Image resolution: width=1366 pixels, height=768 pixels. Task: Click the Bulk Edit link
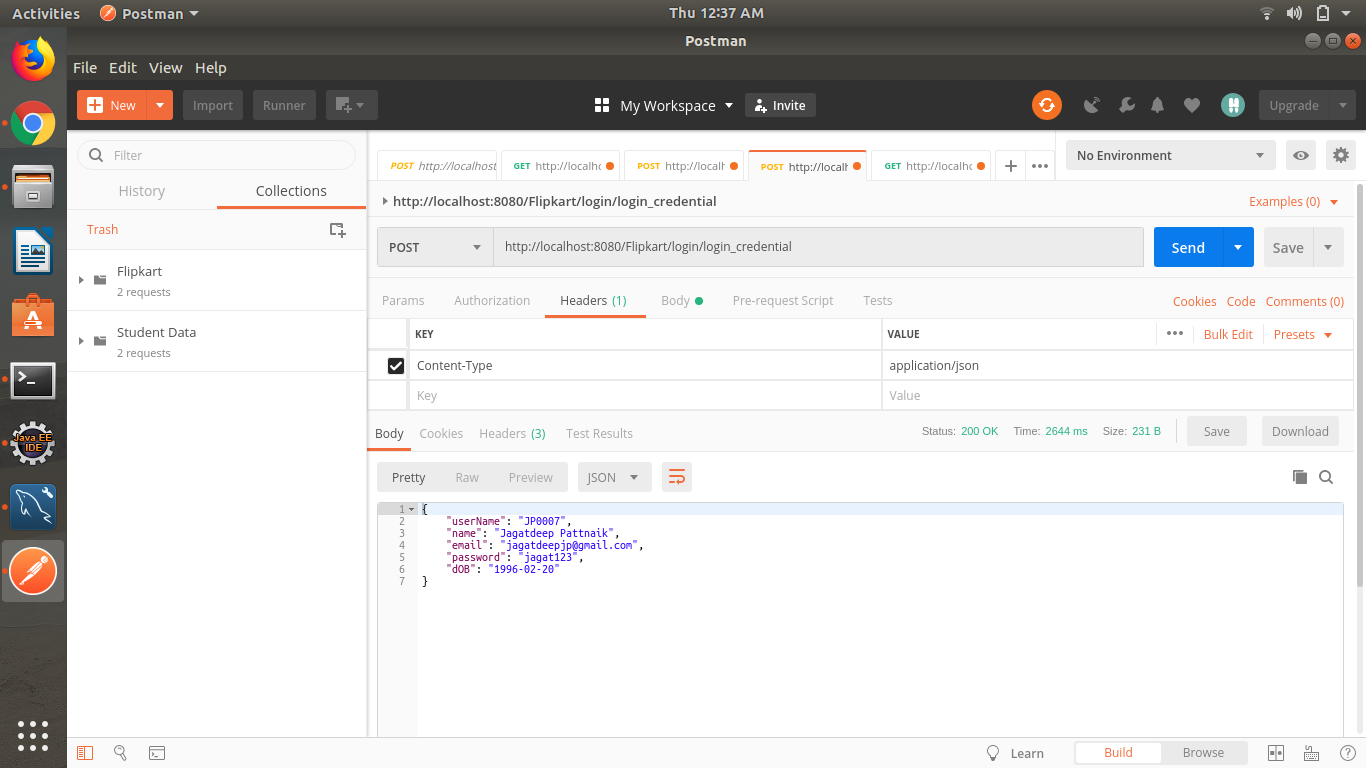tap(1228, 334)
